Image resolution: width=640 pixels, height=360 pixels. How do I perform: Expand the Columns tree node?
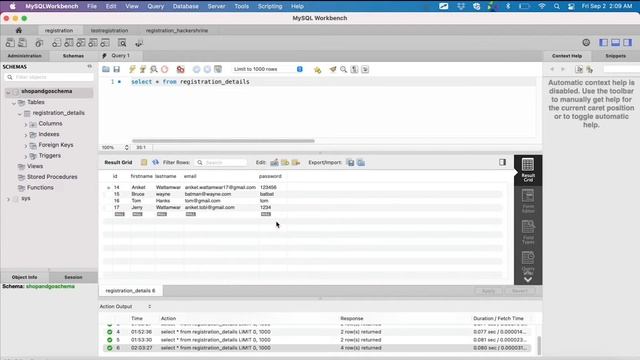coord(26,124)
